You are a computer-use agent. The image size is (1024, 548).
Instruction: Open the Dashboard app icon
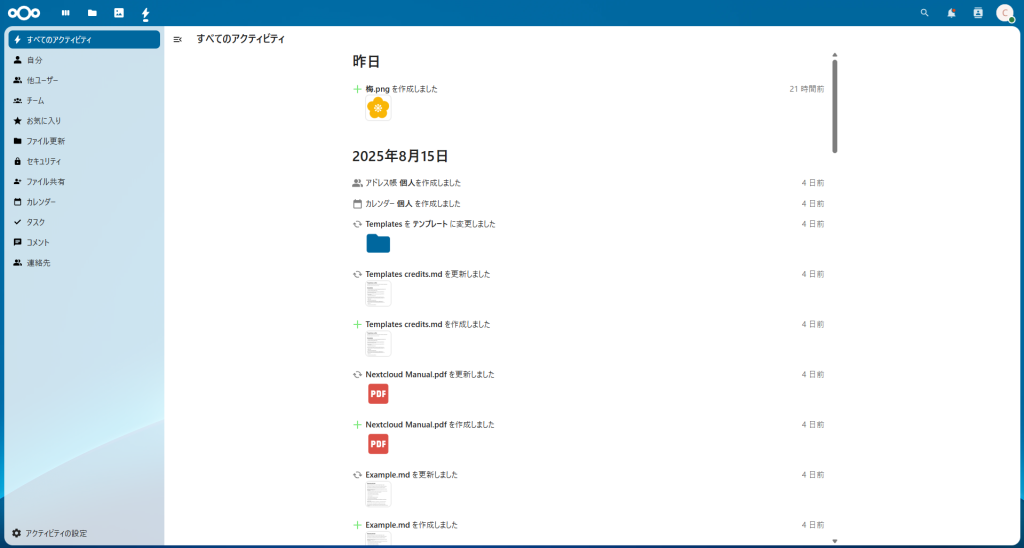[66, 13]
